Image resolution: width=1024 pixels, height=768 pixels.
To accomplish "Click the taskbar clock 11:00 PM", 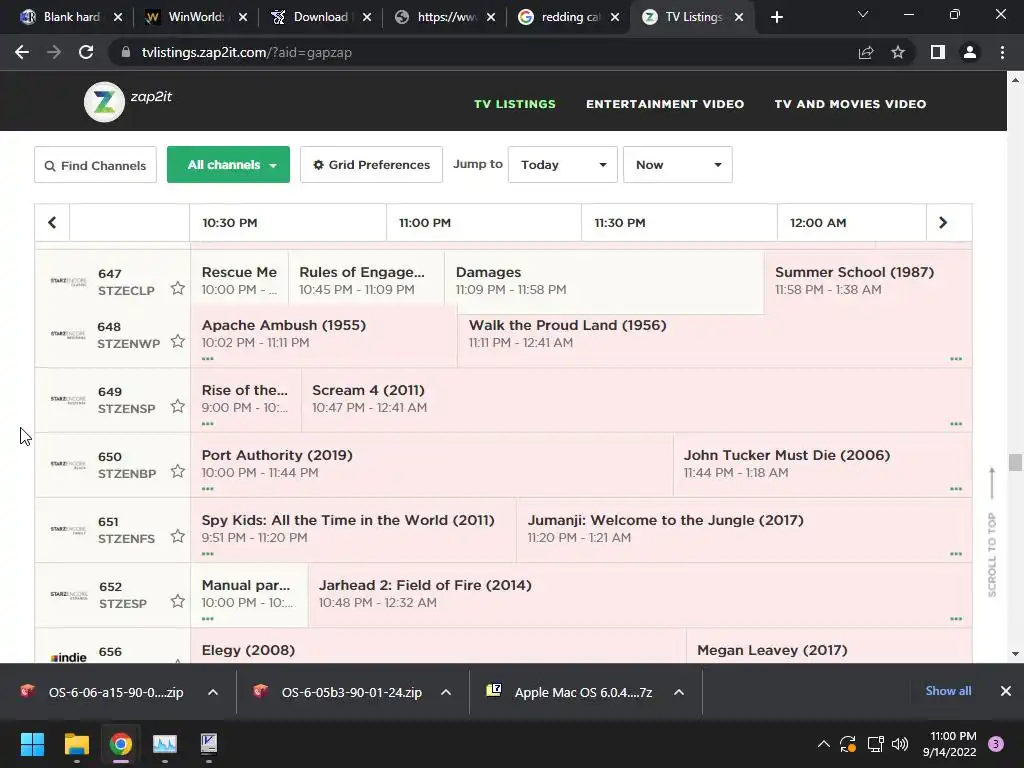I will (x=950, y=744).
